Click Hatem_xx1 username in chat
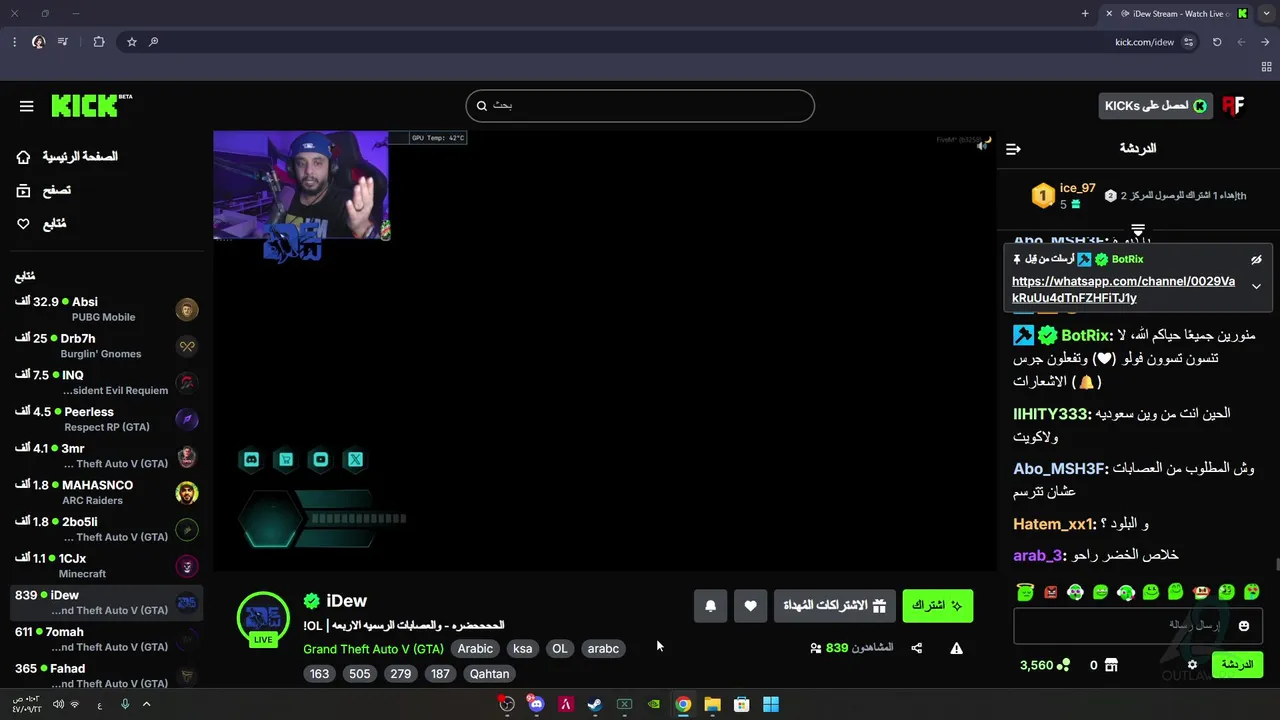The image size is (1280, 720). pos(1054,524)
